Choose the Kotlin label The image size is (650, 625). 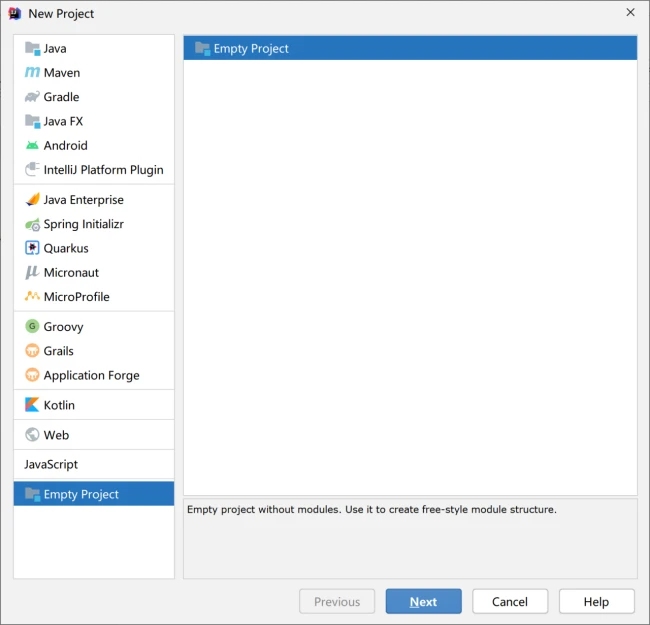point(59,405)
